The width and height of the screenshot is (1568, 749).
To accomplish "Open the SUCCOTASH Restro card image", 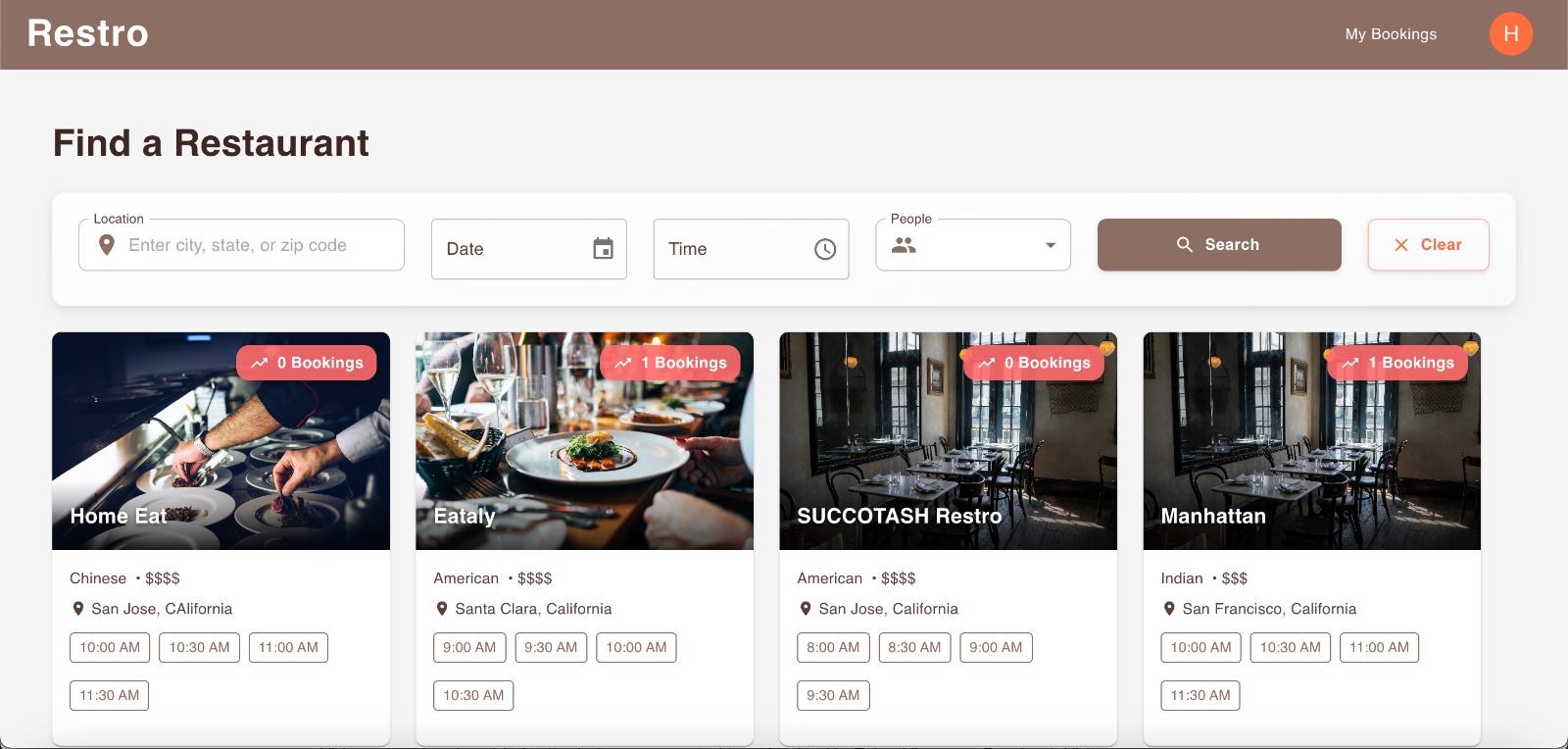I will (x=948, y=441).
